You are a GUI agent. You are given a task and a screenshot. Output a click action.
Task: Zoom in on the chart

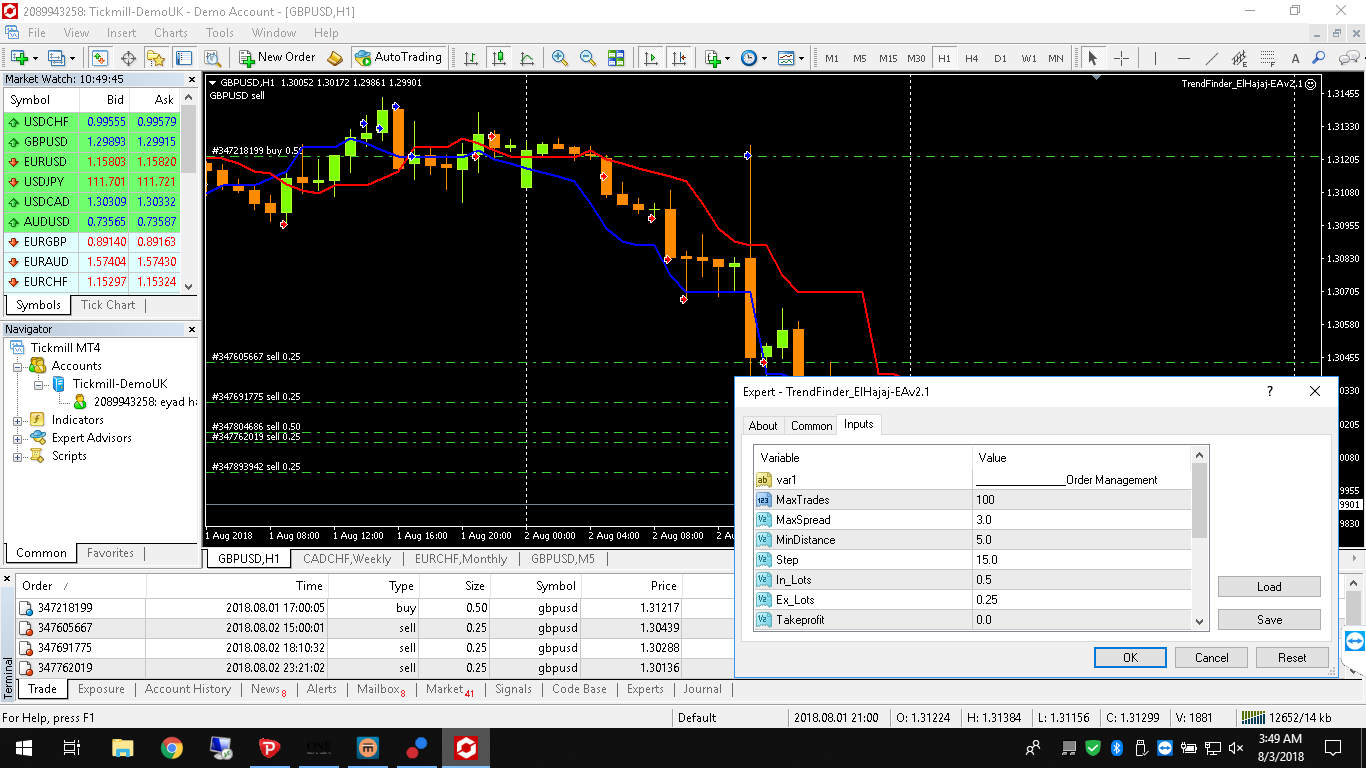click(x=560, y=58)
